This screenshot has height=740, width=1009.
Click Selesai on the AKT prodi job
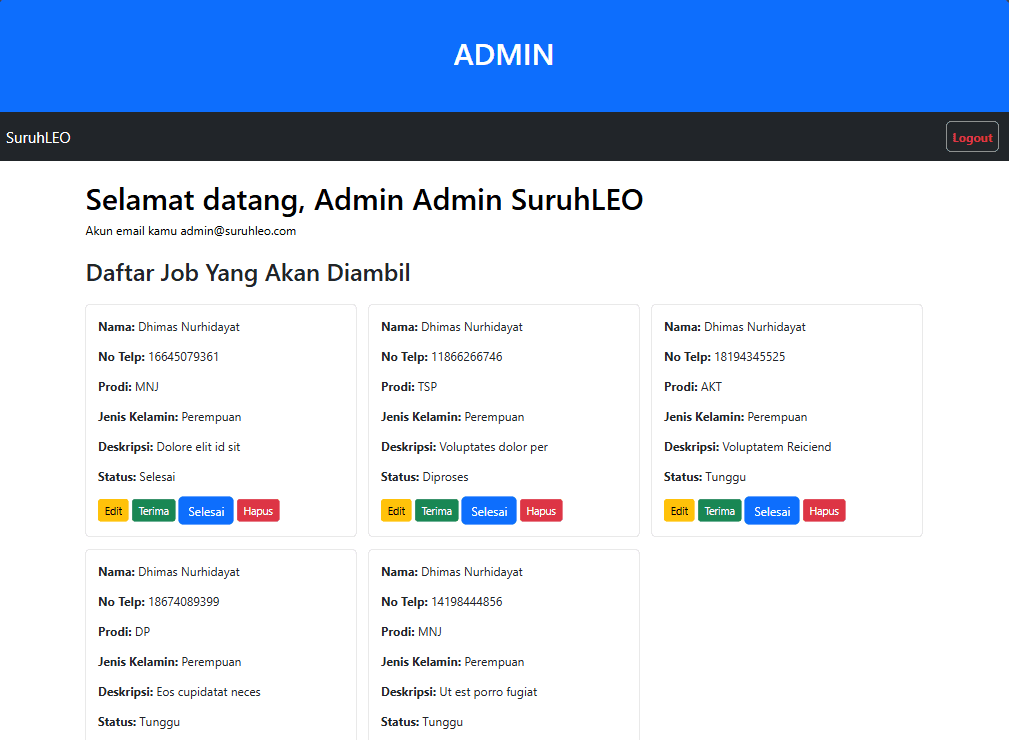click(x=772, y=511)
